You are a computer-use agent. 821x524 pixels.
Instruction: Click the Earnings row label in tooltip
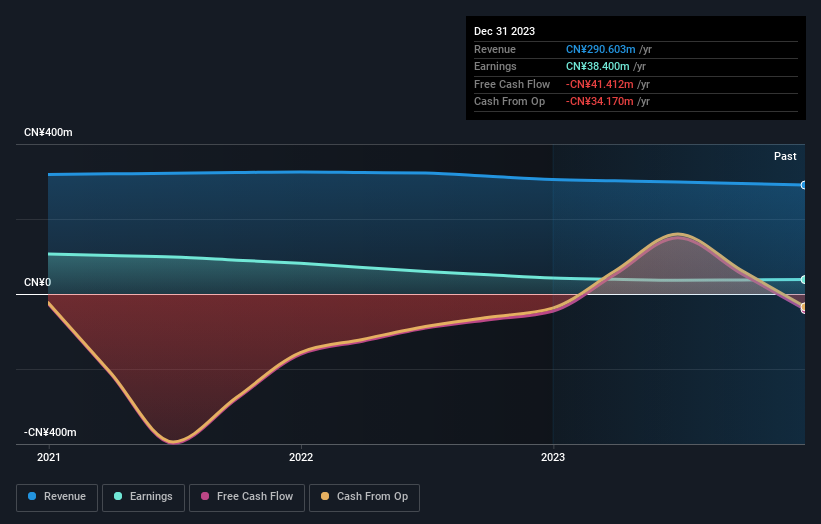pyautogui.click(x=495, y=66)
